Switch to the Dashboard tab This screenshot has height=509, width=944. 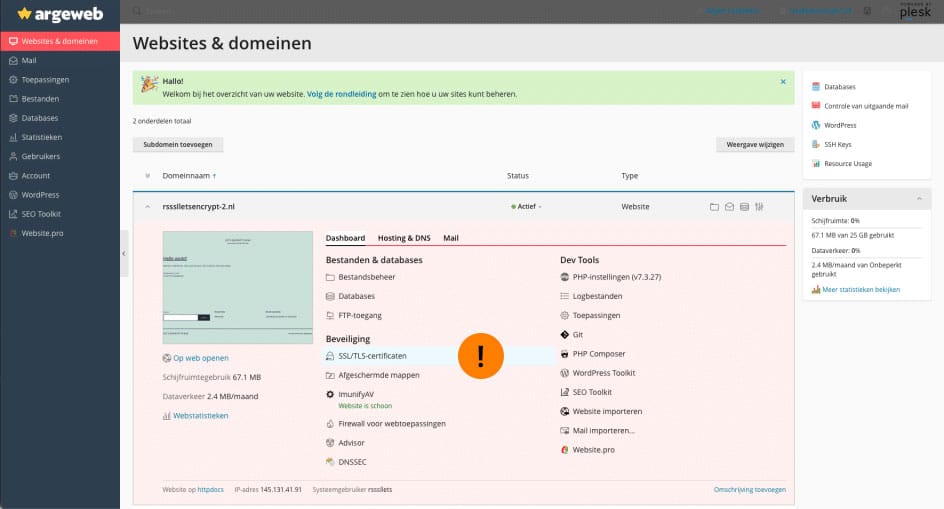(x=345, y=238)
